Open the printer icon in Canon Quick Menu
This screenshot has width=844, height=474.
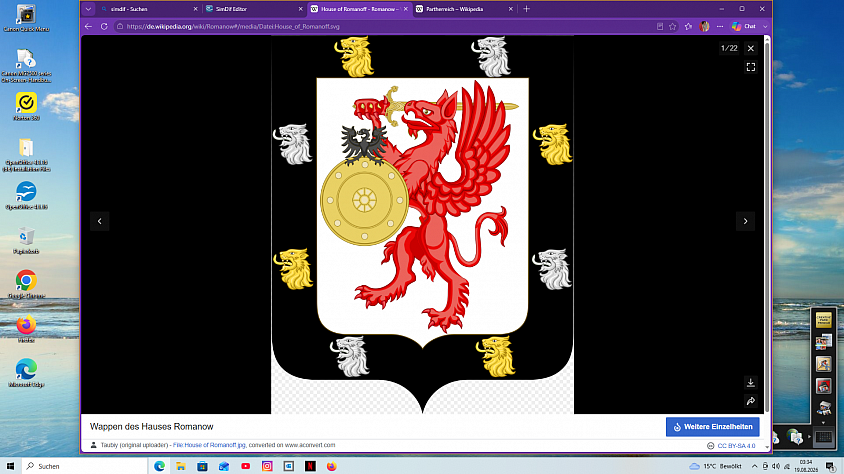824,409
